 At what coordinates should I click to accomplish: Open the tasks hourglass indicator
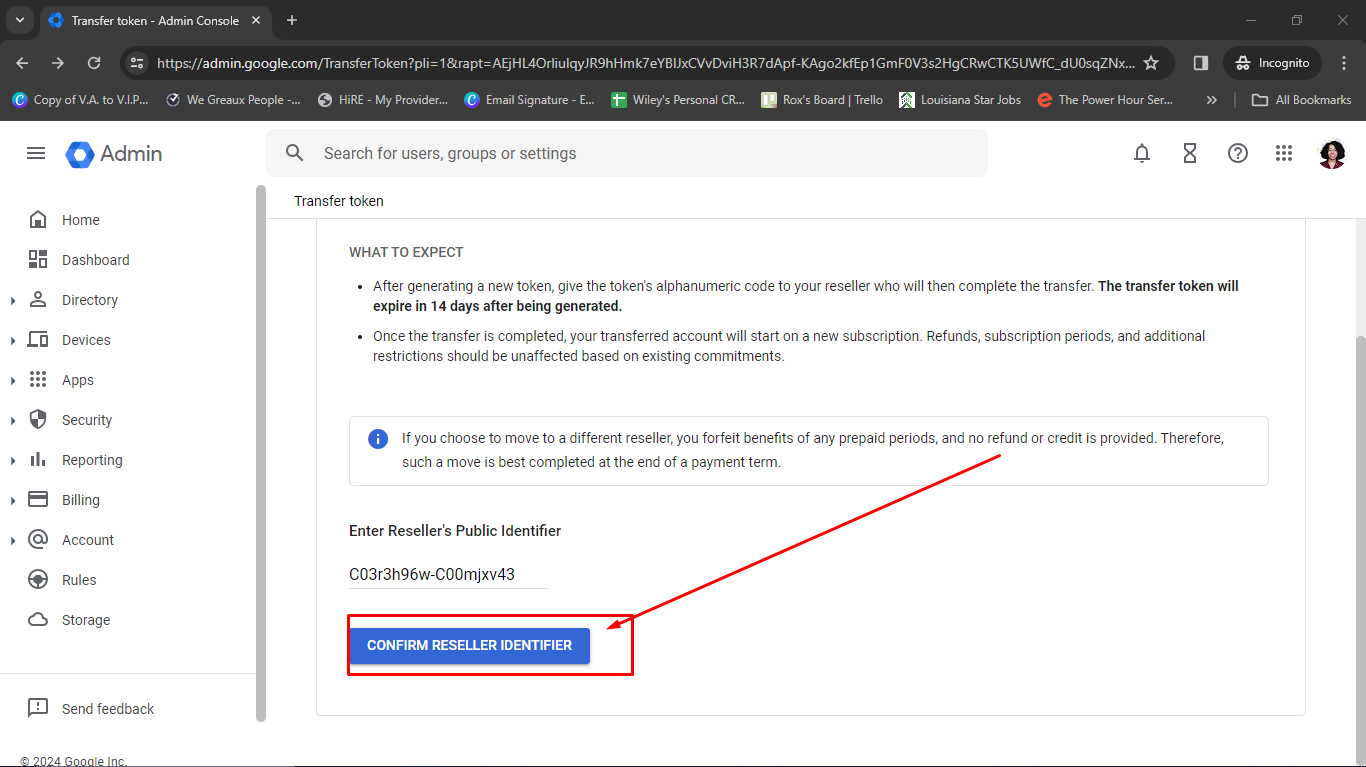pos(1190,153)
